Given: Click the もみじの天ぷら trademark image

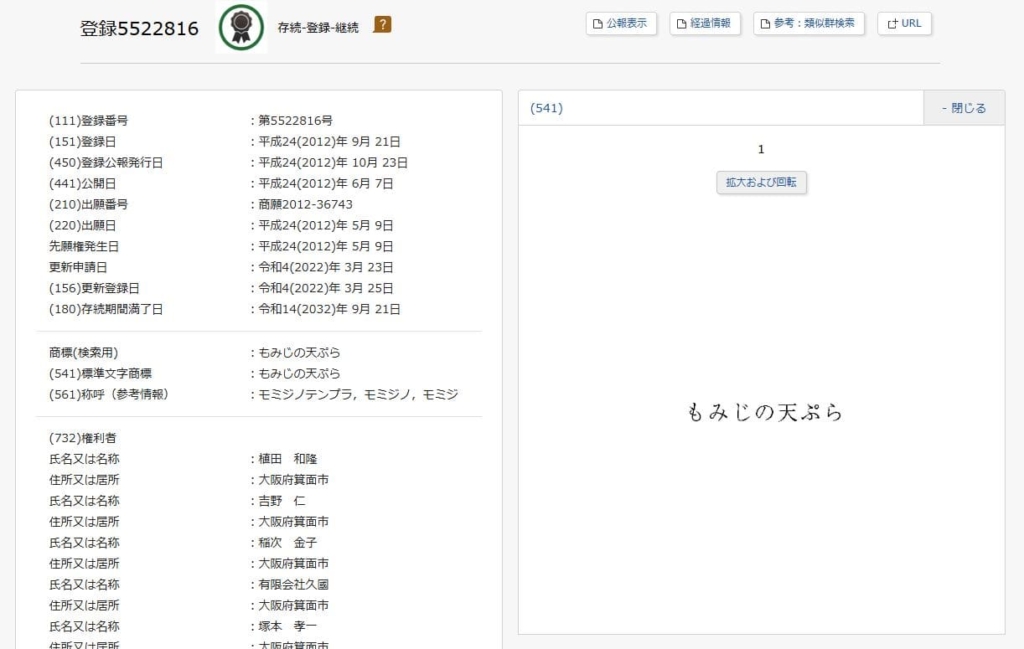Looking at the screenshot, I should click(x=765, y=412).
